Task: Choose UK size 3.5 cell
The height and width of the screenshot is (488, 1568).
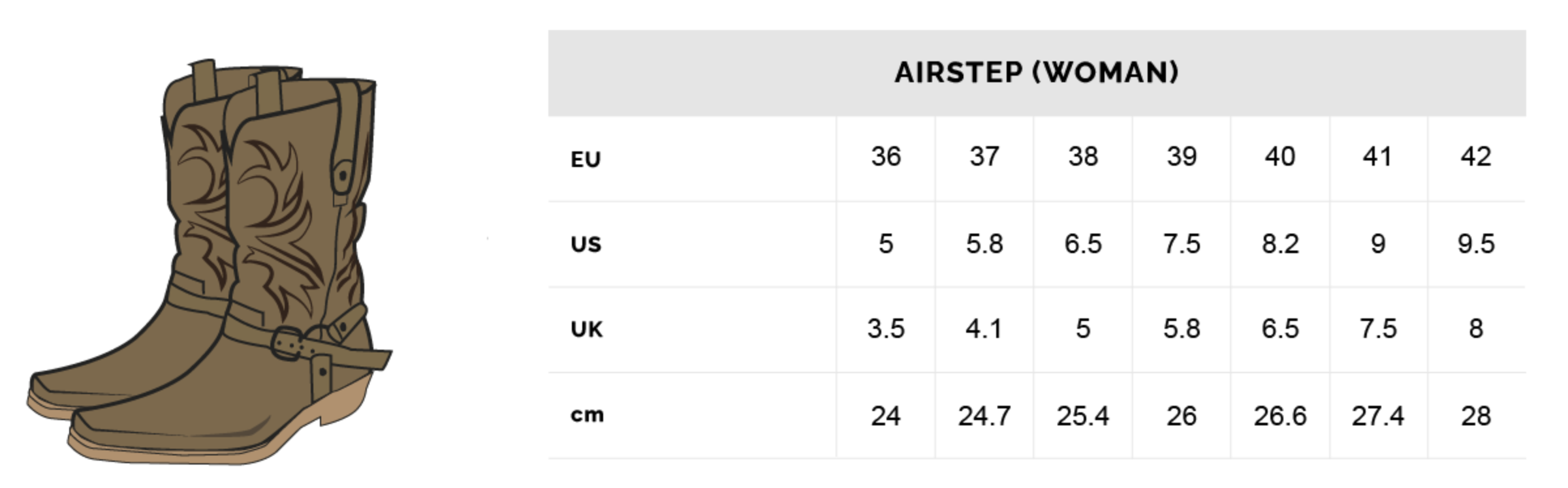Action: coord(886,329)
